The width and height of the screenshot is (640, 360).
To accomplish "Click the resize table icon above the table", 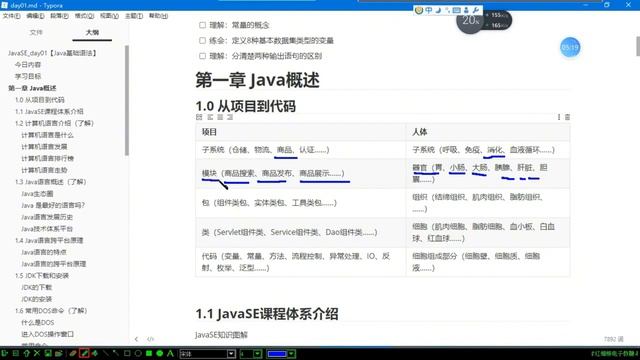I will 199,117.
